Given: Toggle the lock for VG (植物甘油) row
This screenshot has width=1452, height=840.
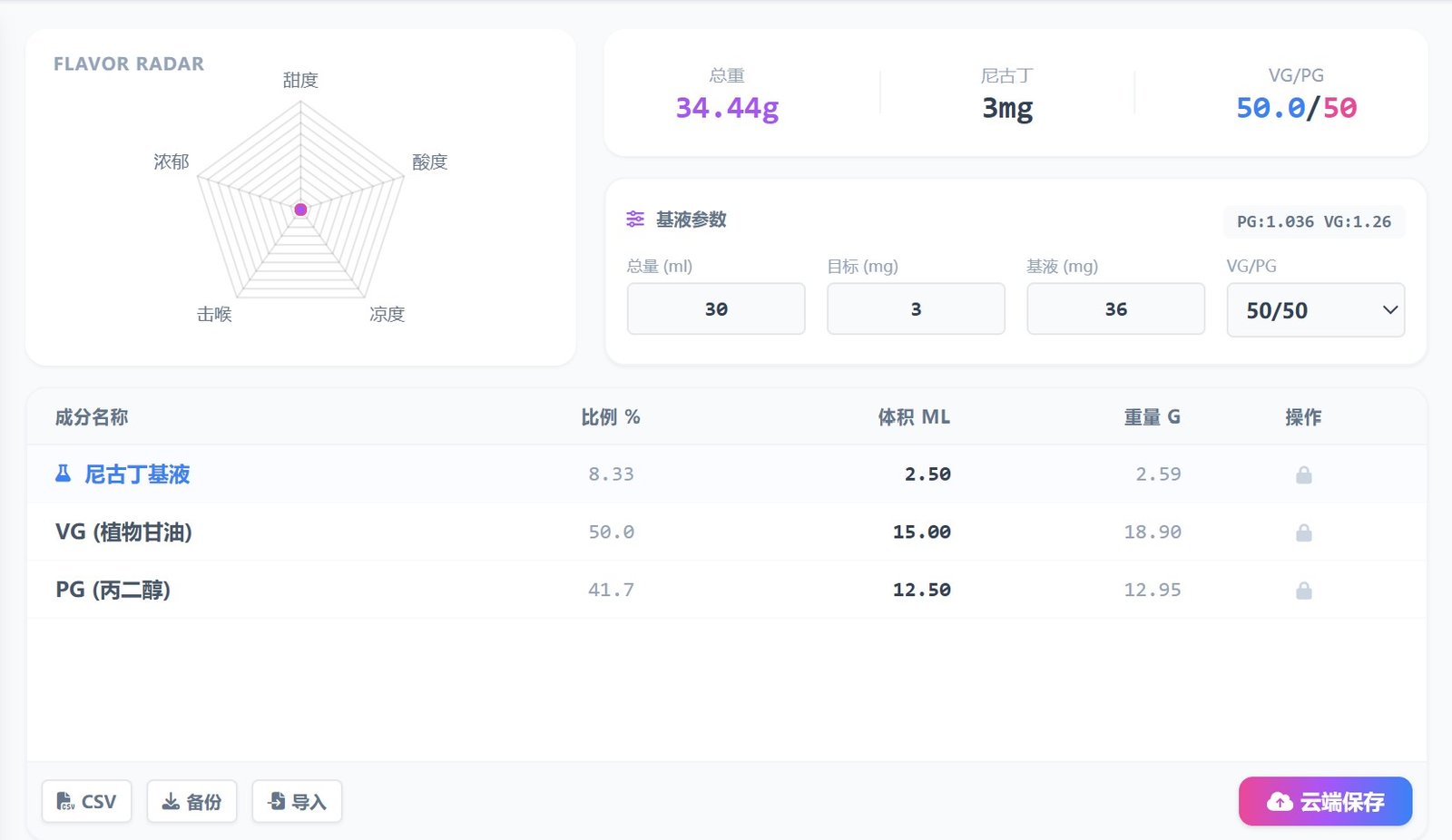Looking at the screenshot, I should (1303, 532).
